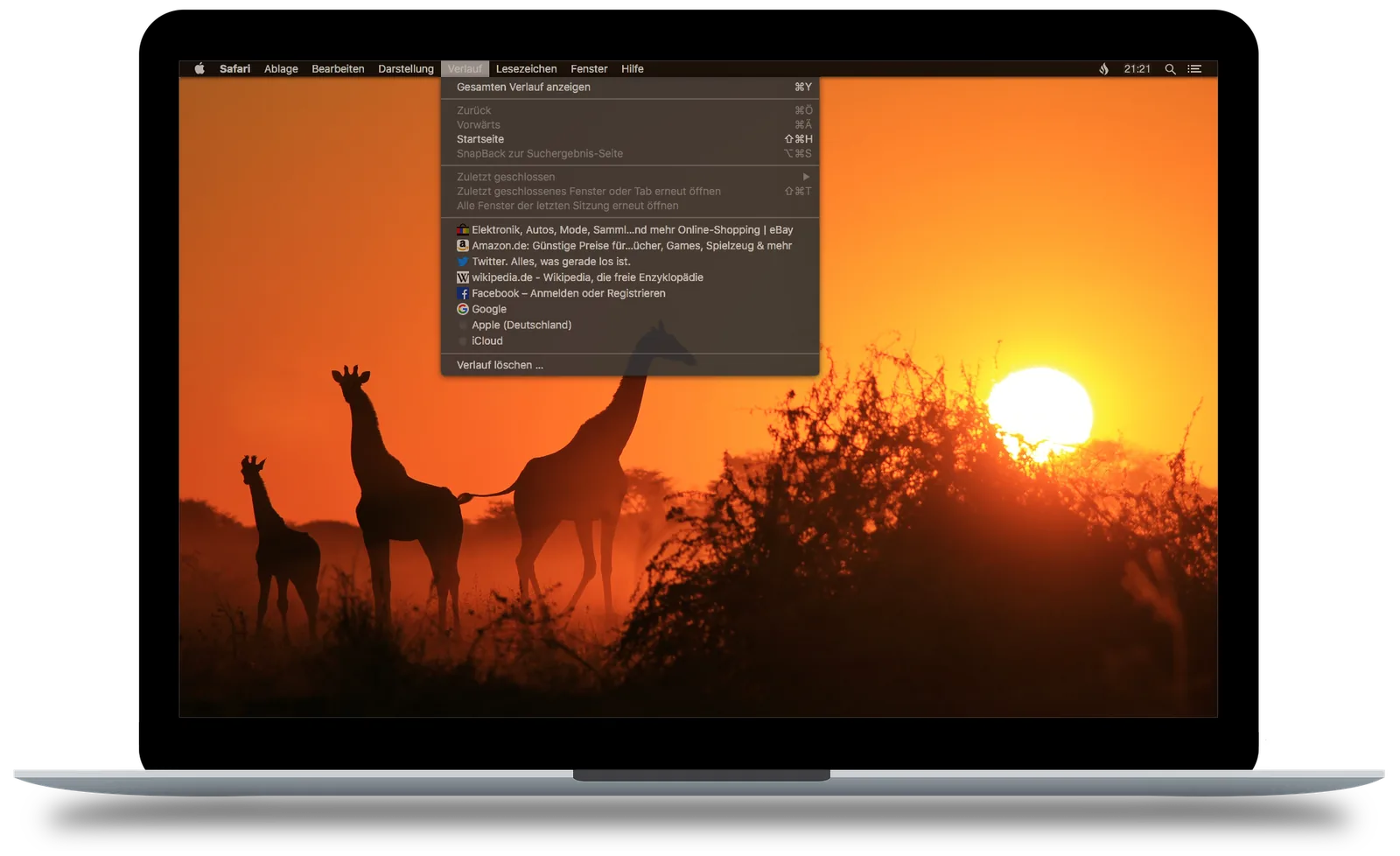This screenshot has width=1400, height=856.
Task: Open Facebook – Anmelden oder Registrieren entry
Action: [630, 293]
